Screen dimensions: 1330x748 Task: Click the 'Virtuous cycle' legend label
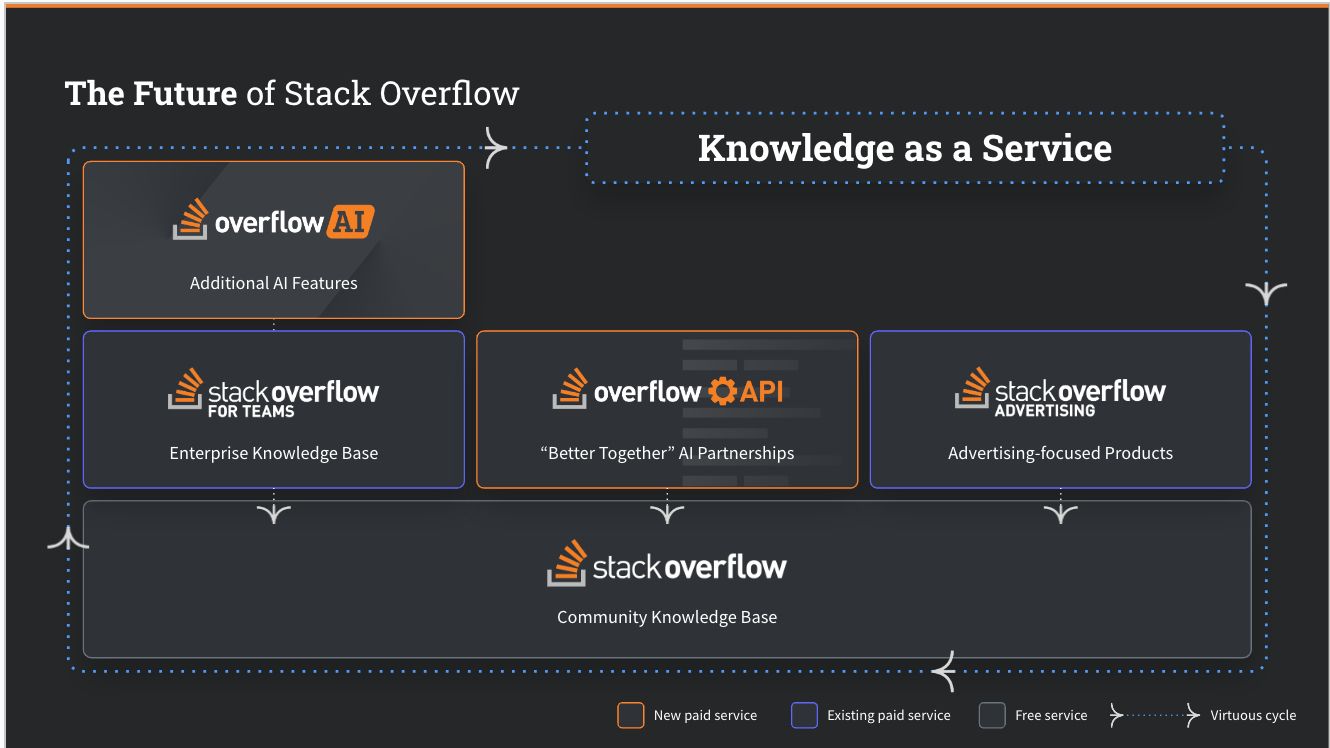1253,715
